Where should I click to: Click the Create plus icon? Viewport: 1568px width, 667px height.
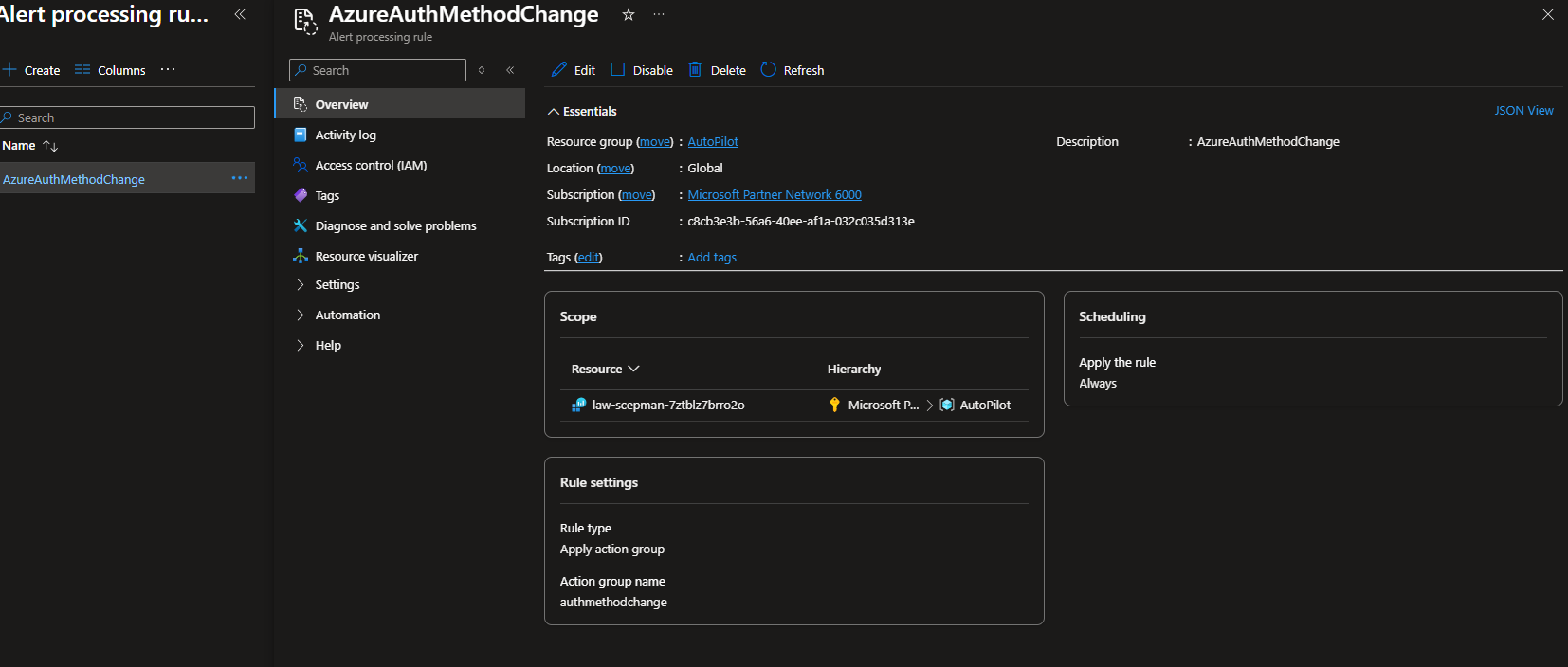[10, 70]
